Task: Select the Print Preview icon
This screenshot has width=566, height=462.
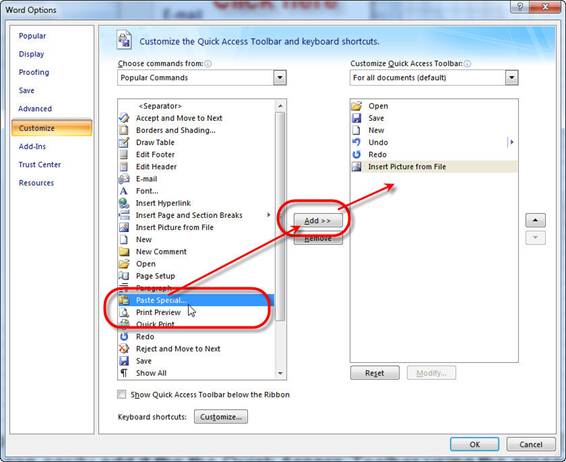Action: 124,312
